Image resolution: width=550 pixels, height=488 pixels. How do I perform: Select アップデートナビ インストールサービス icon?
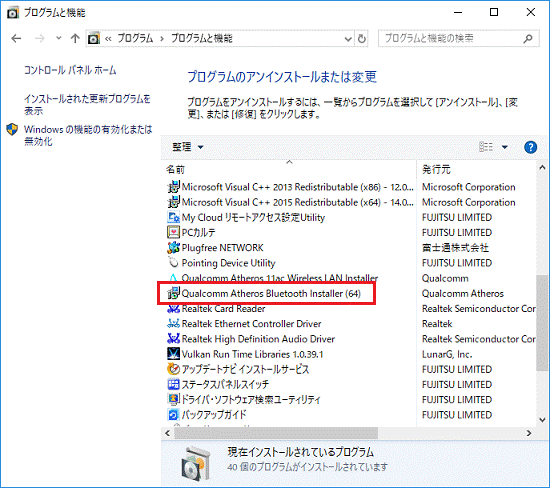pyautogui.click(x=173, y=369)
